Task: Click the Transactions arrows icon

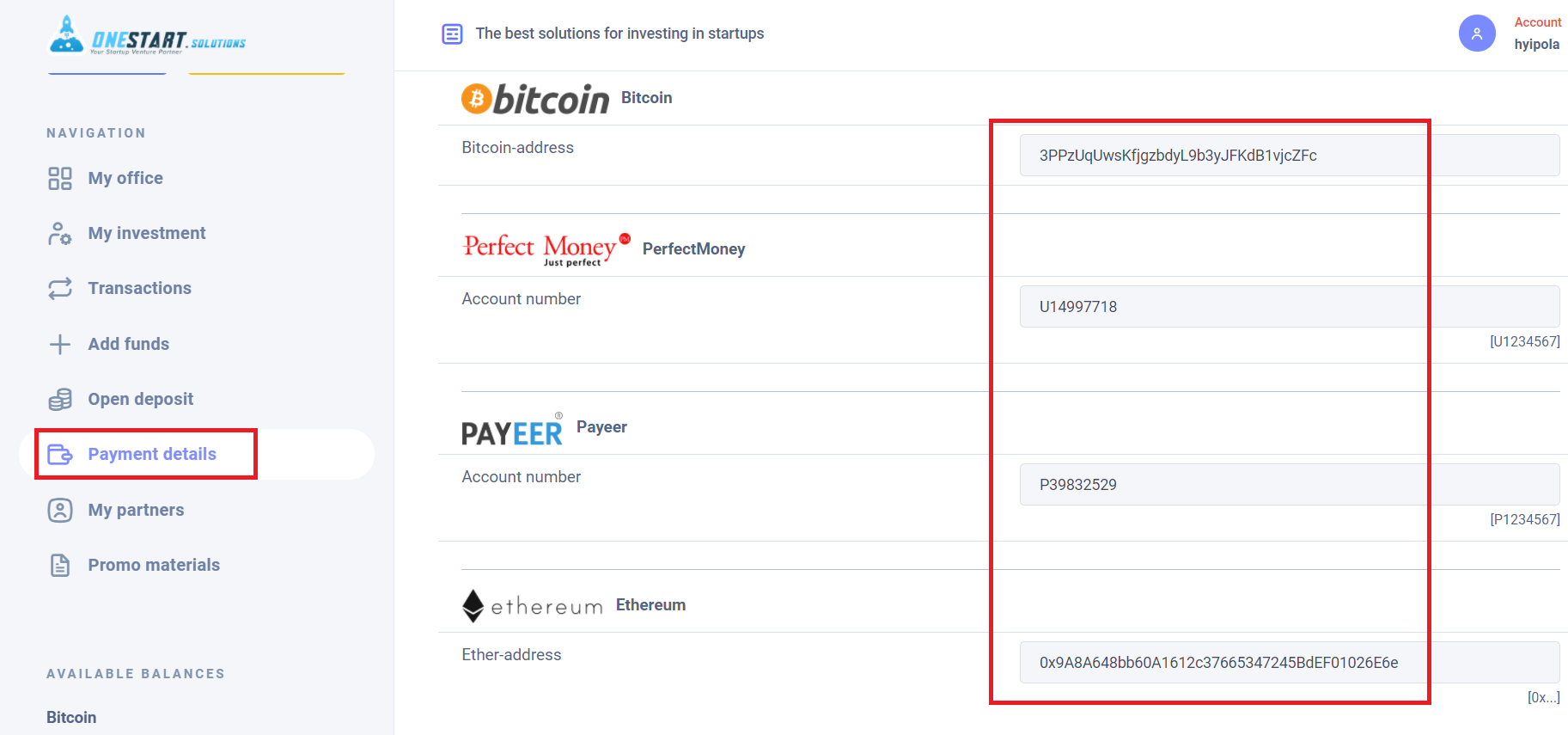Action: click(x=60, y=288)
